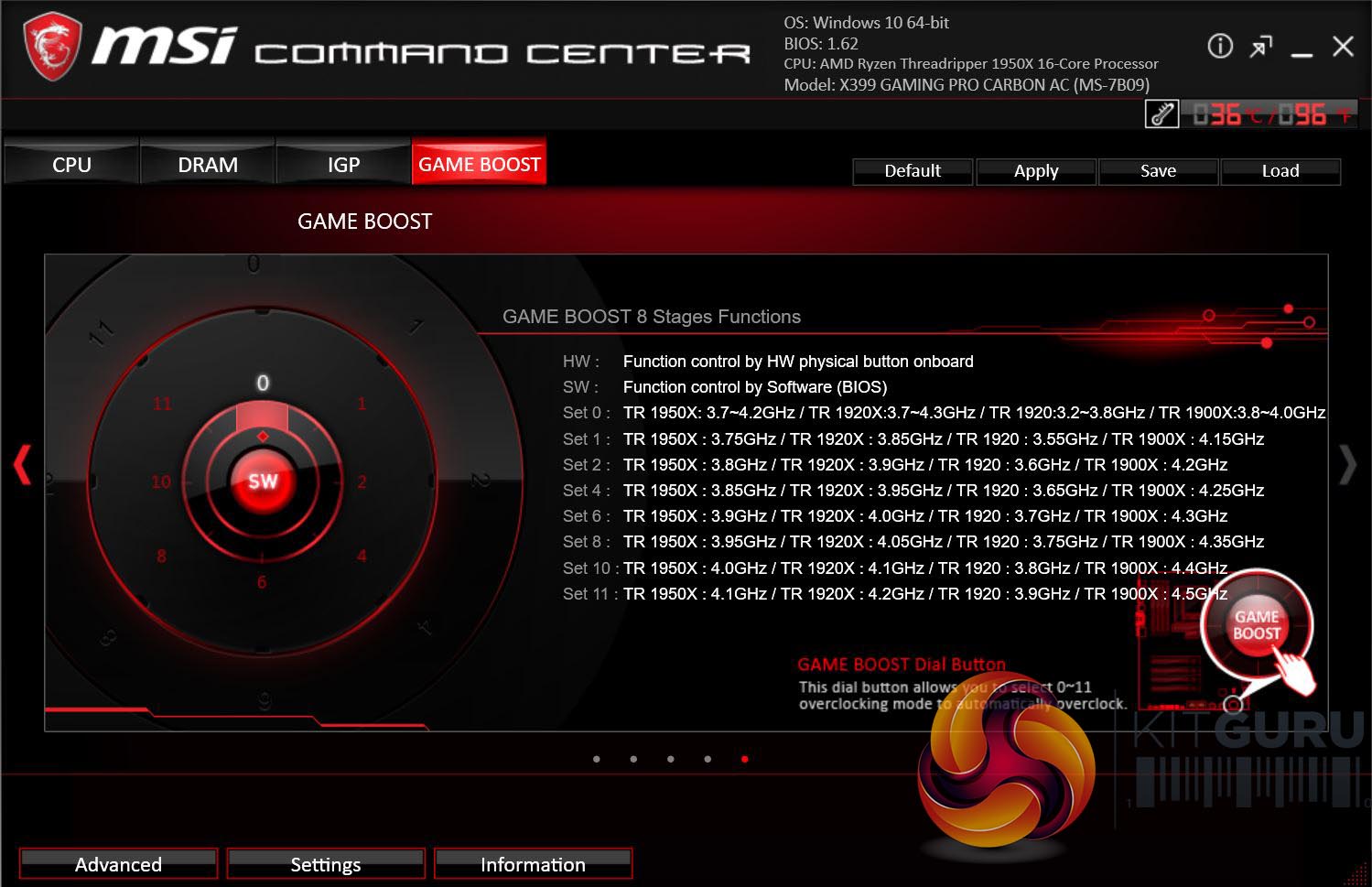Click the 'Set 8' frequency line
Screen dimensions: 1372x887
pyautogui.click(x=913, y=541)
